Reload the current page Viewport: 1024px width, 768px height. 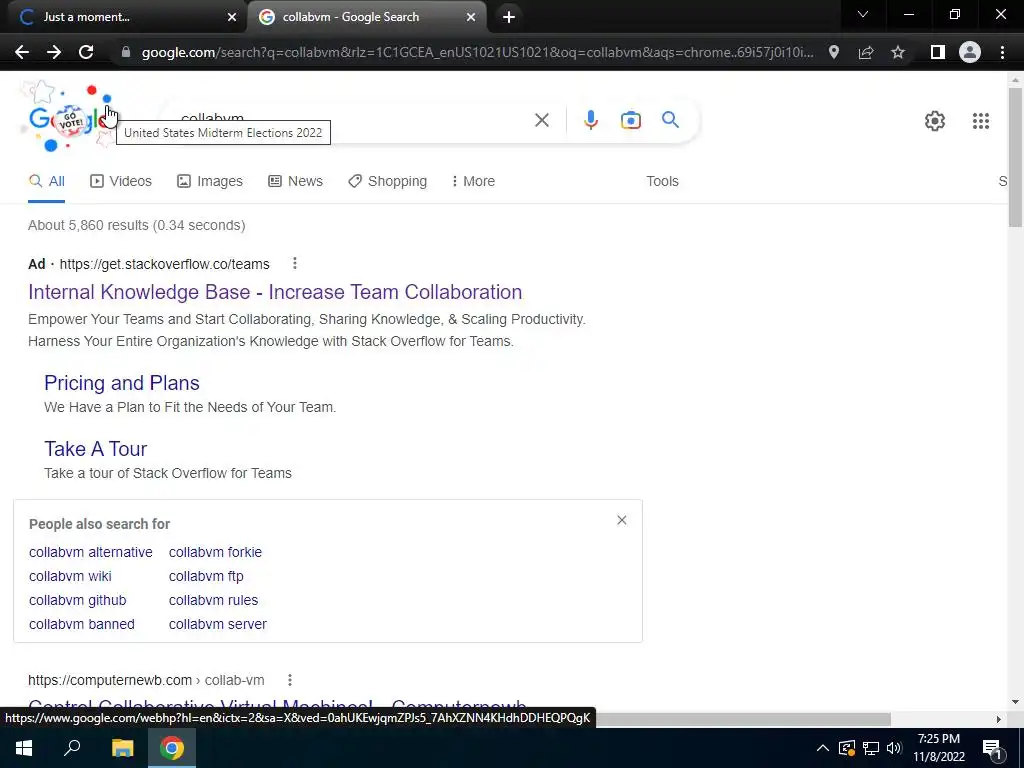click(x=86, y=52)
